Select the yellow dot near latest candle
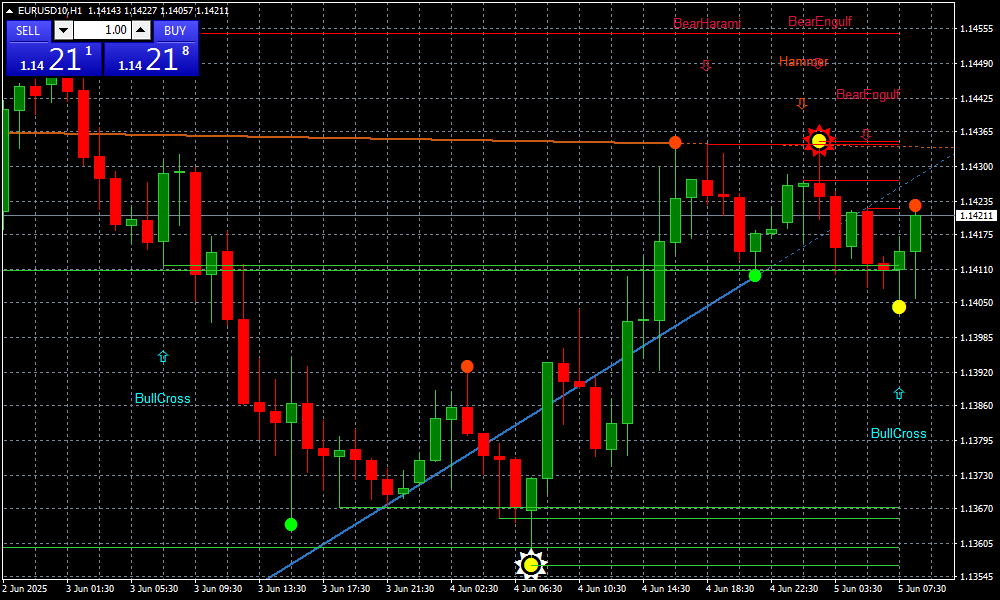Screen dimensions: 1000x600 899,307
